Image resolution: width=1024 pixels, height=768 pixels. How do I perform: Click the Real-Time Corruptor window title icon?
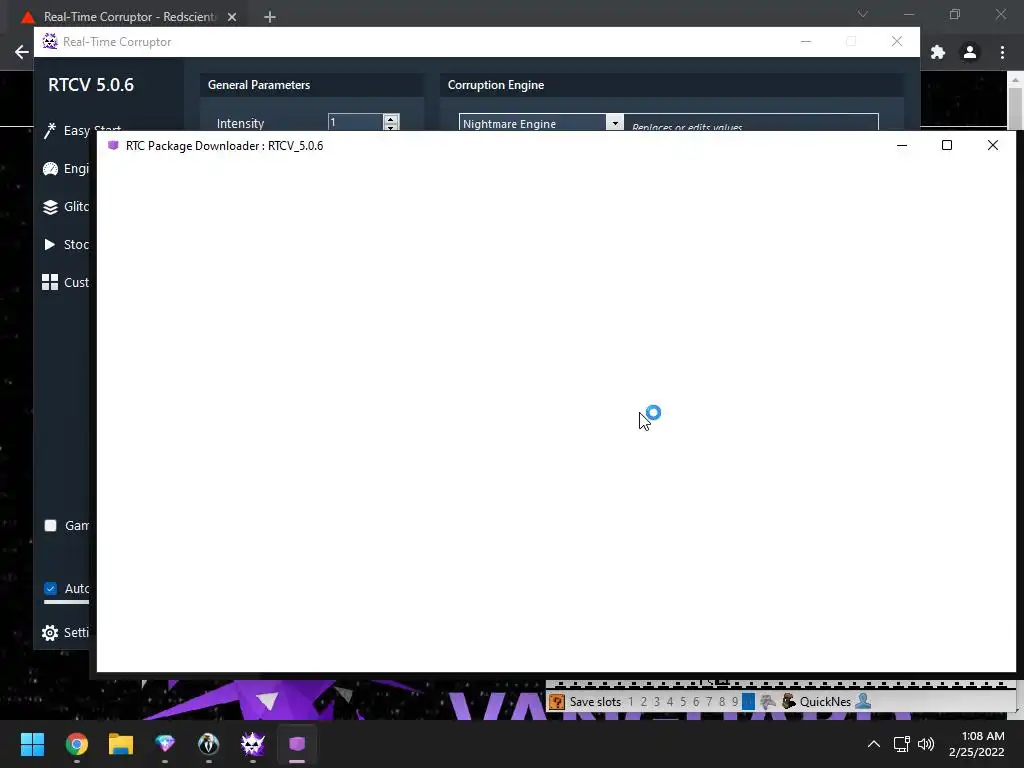coord(50,41)
